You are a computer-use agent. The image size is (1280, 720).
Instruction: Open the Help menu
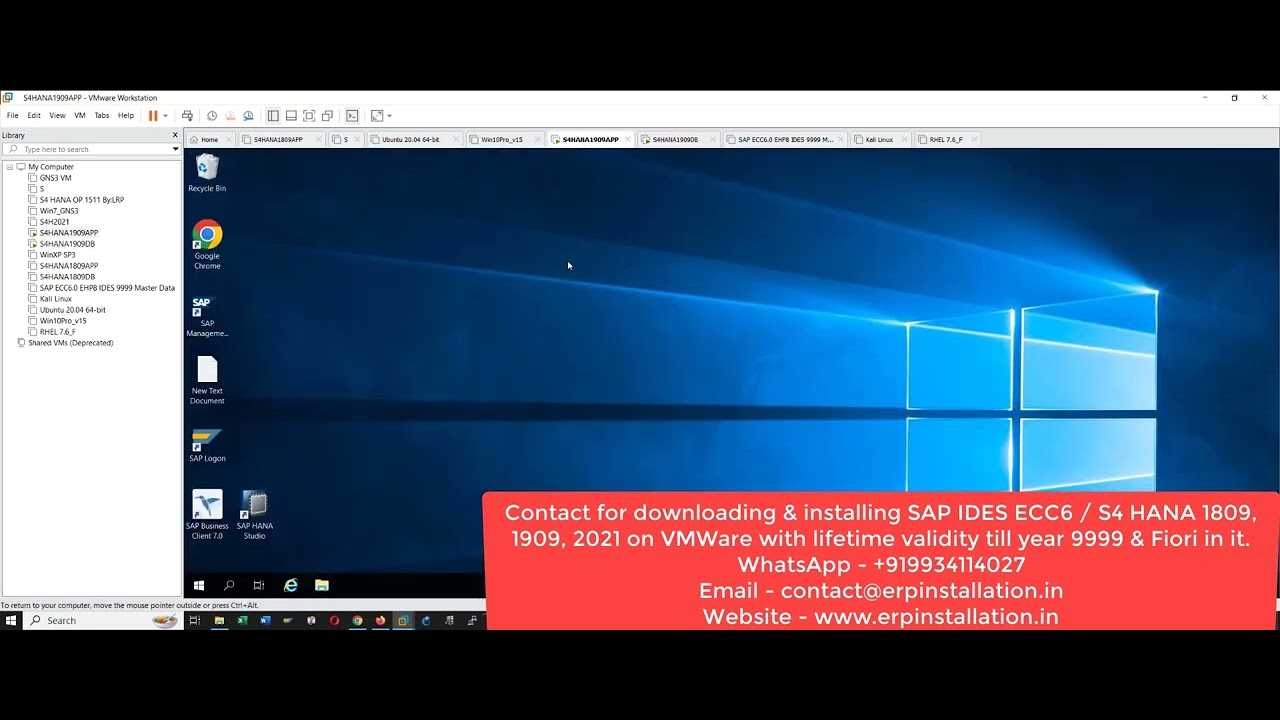click(126, 116)
